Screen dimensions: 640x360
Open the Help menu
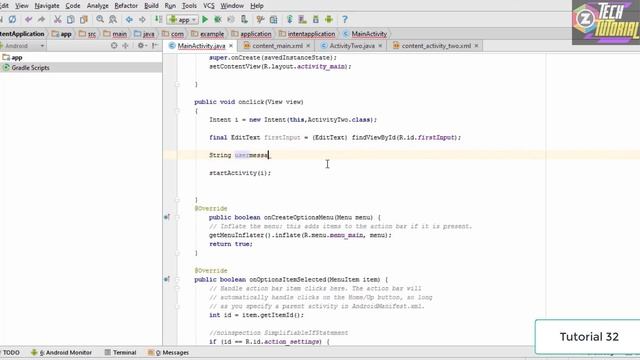pyautogui.click(x=257, y=6)
